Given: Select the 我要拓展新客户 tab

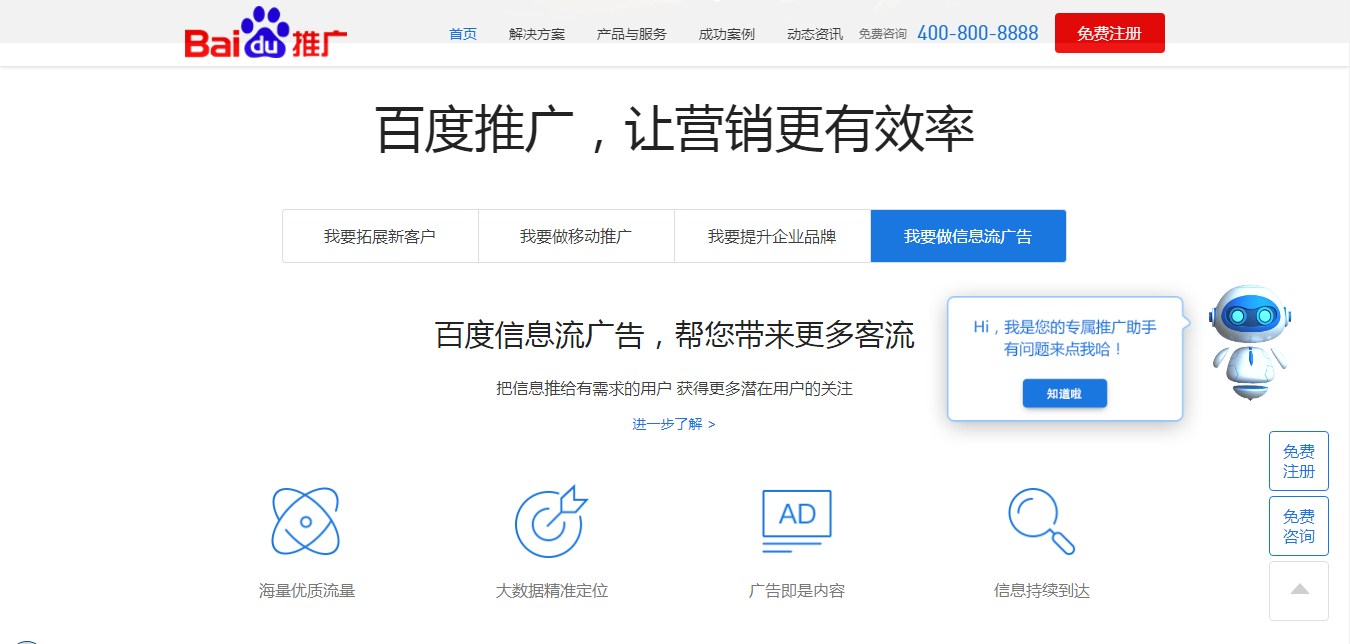Looking at the screenshot, I should pyautogui.click(x=380, y=236).
